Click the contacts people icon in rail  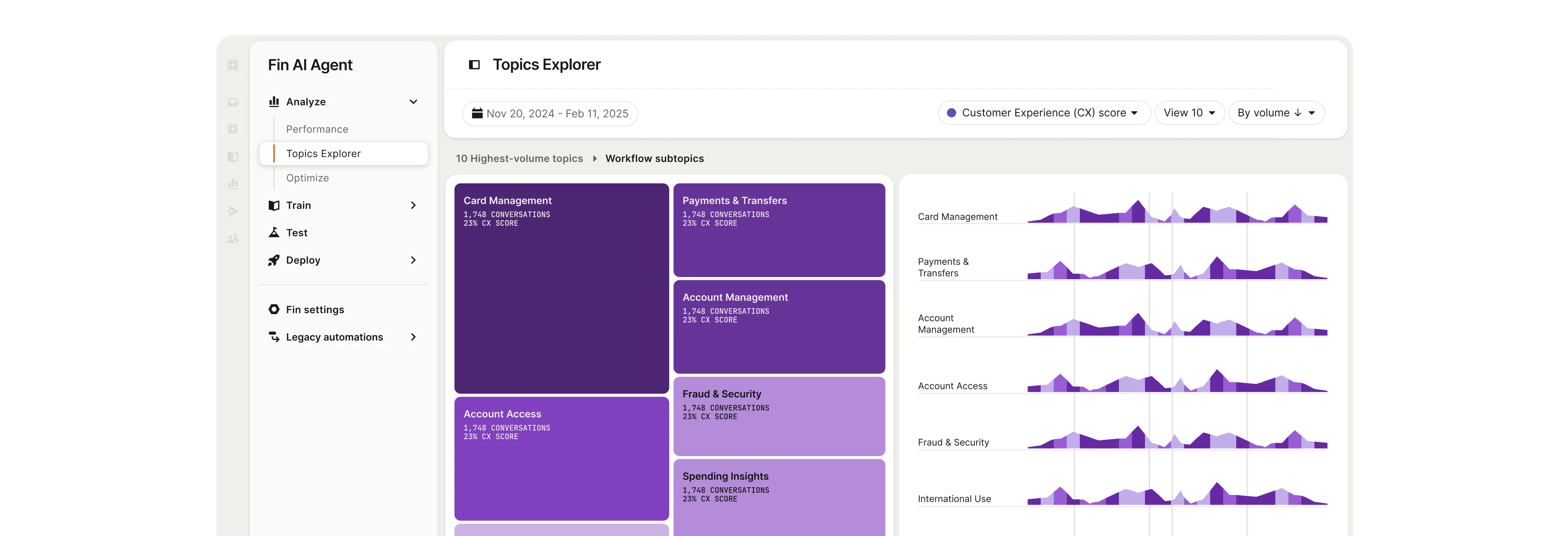click(232, 238)
